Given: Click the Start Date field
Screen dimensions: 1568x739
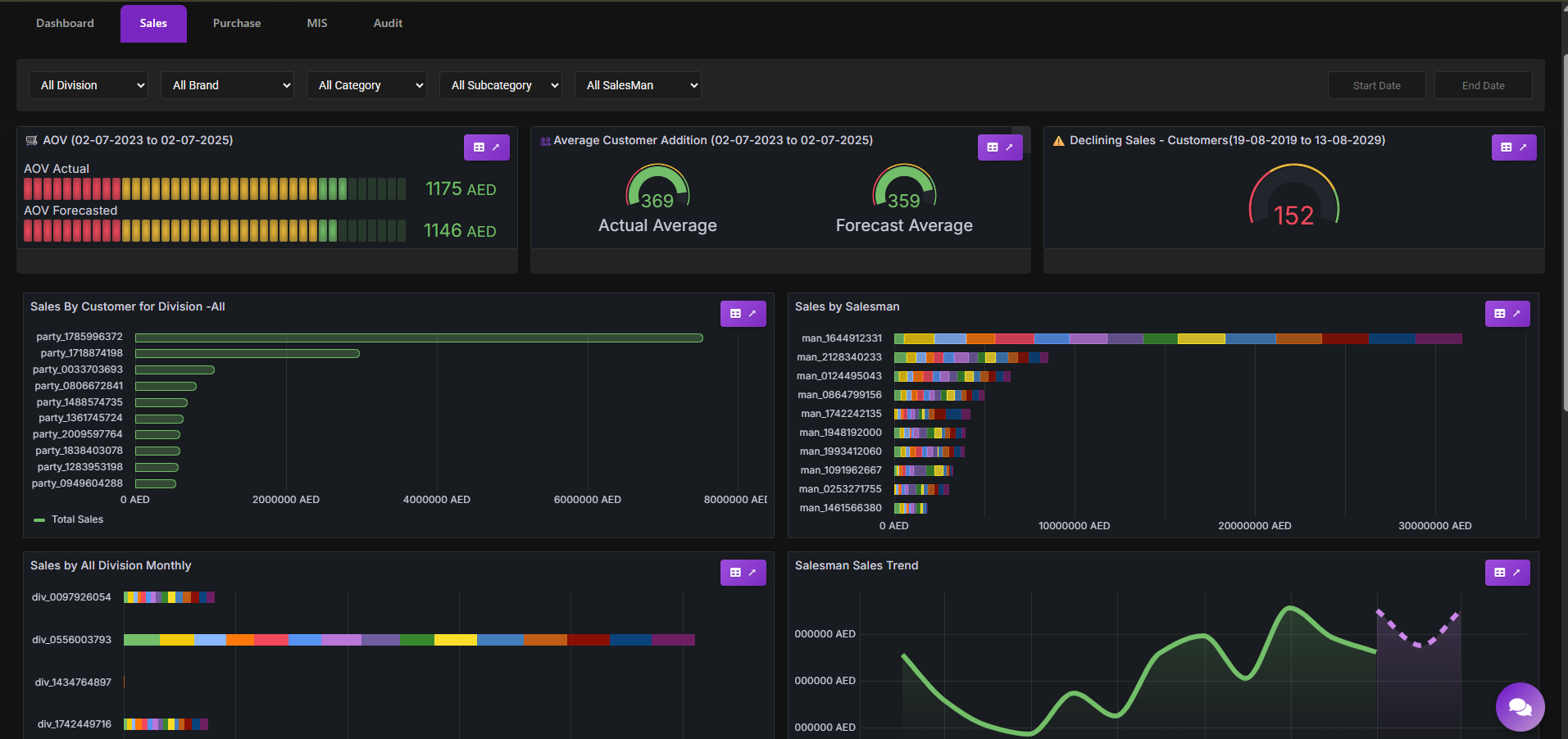Looking at the screenshot, I should pyautogui.click(x=1376, y=85).
